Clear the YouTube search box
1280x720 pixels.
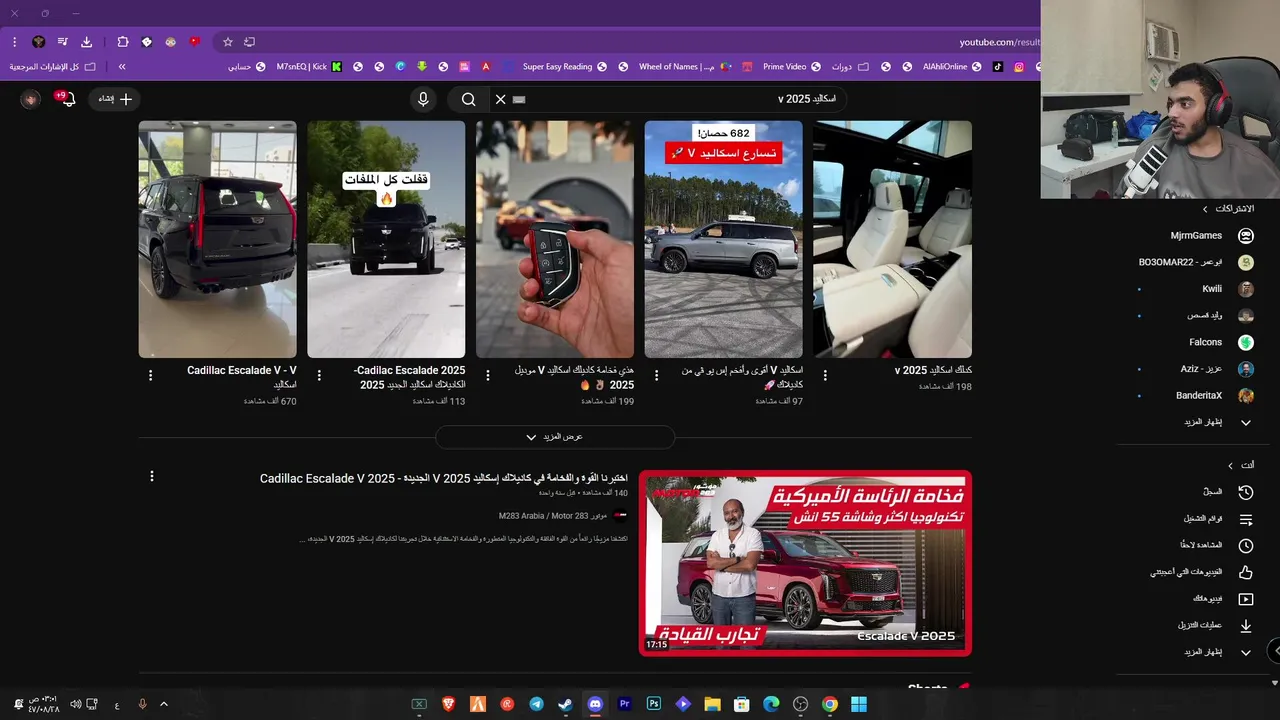501,99
